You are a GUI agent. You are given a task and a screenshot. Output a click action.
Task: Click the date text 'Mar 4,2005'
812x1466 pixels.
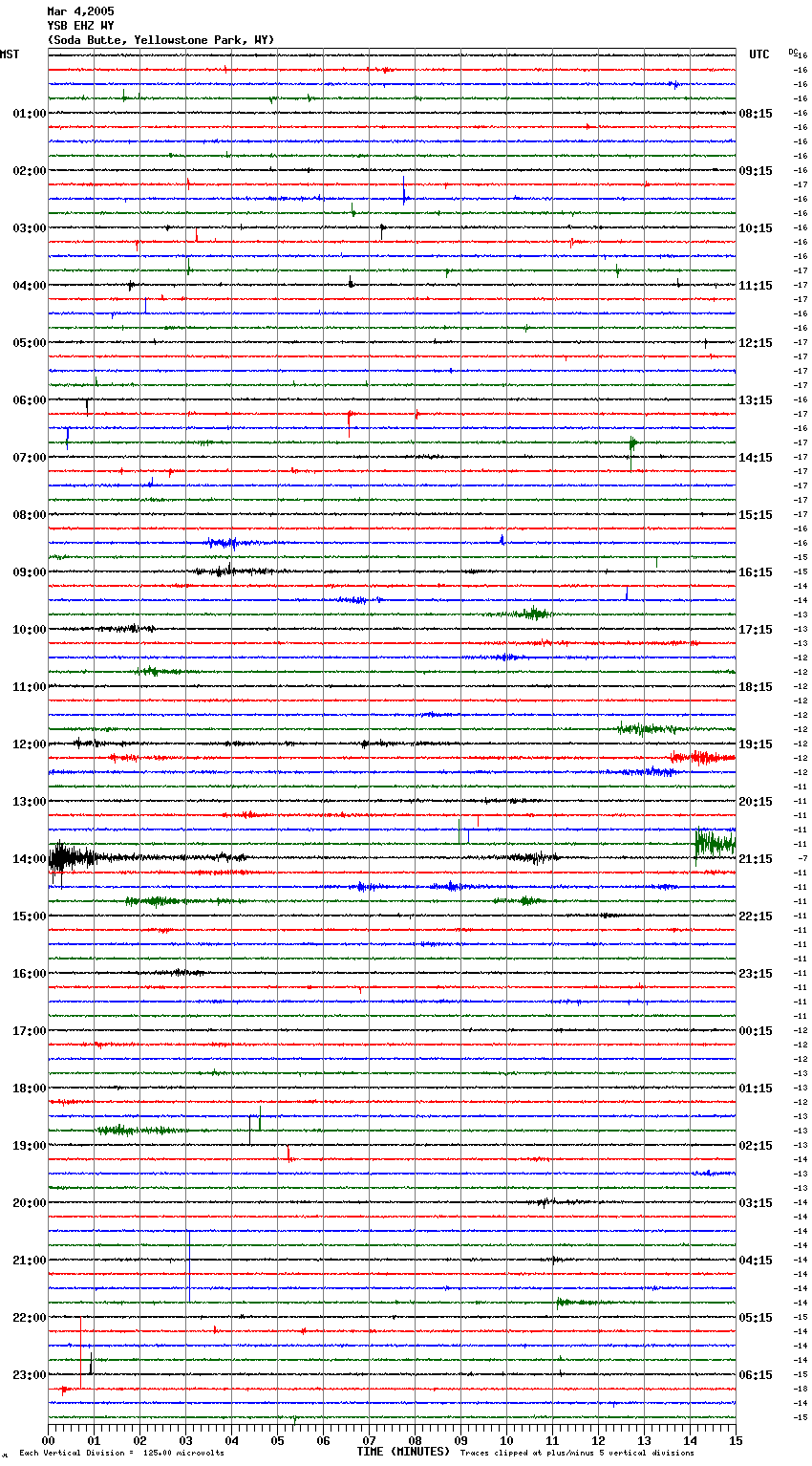[x=80, y=11]
